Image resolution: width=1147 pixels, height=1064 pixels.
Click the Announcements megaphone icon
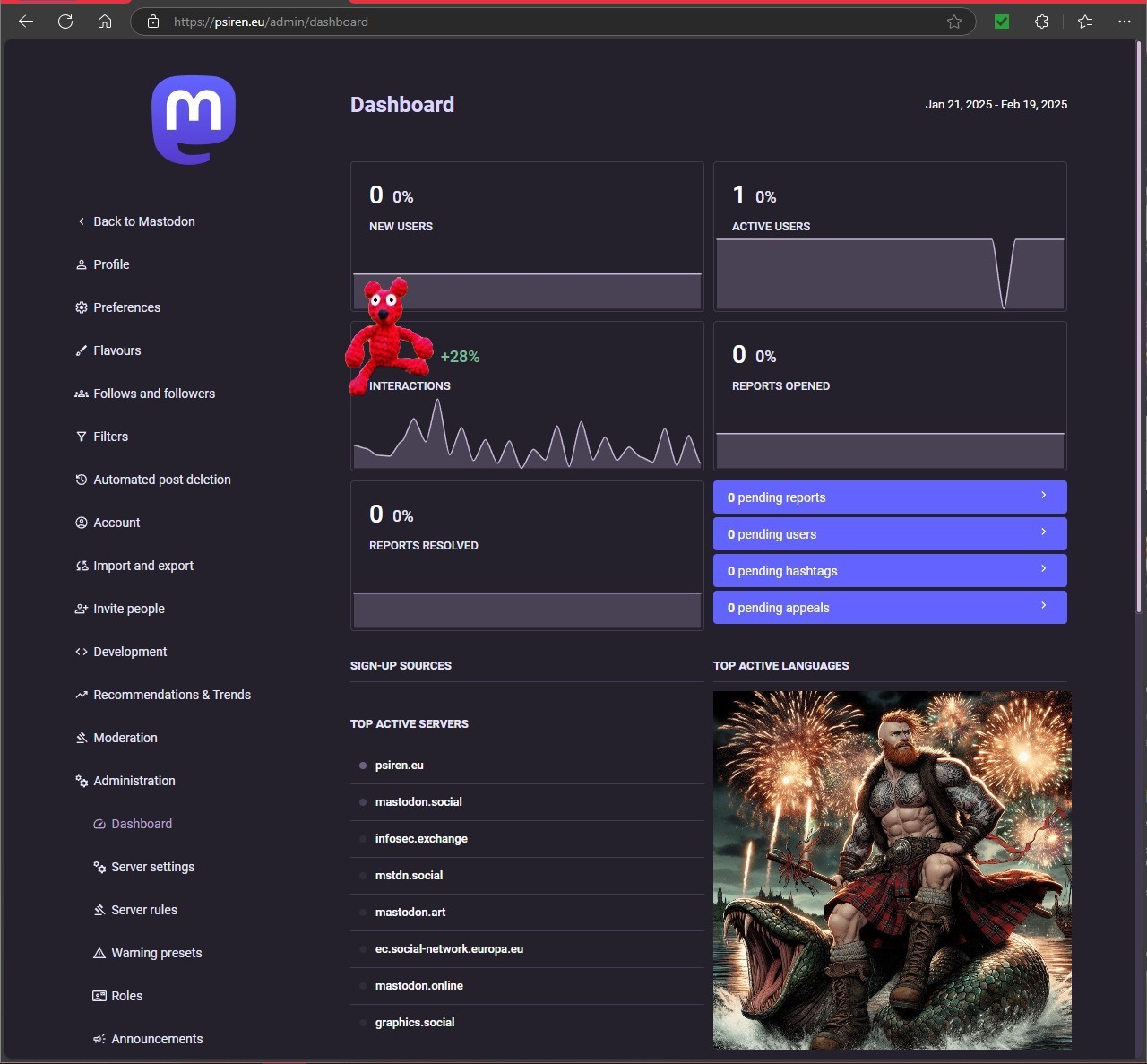99,1039
